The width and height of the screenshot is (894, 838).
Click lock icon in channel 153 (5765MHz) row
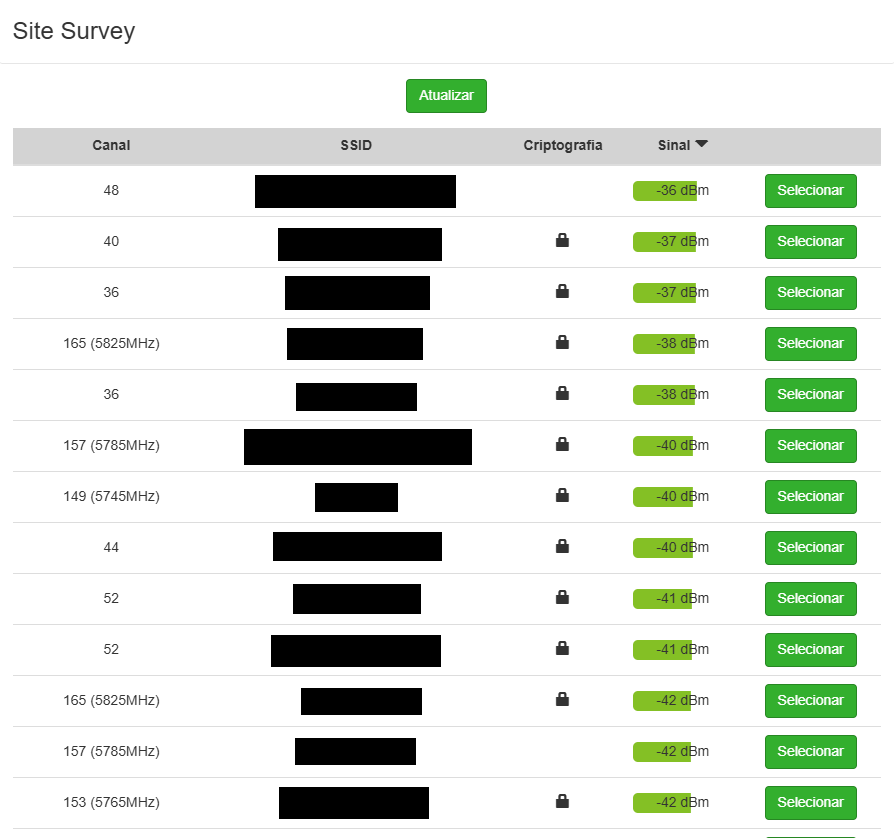click(x=562, y=802)
